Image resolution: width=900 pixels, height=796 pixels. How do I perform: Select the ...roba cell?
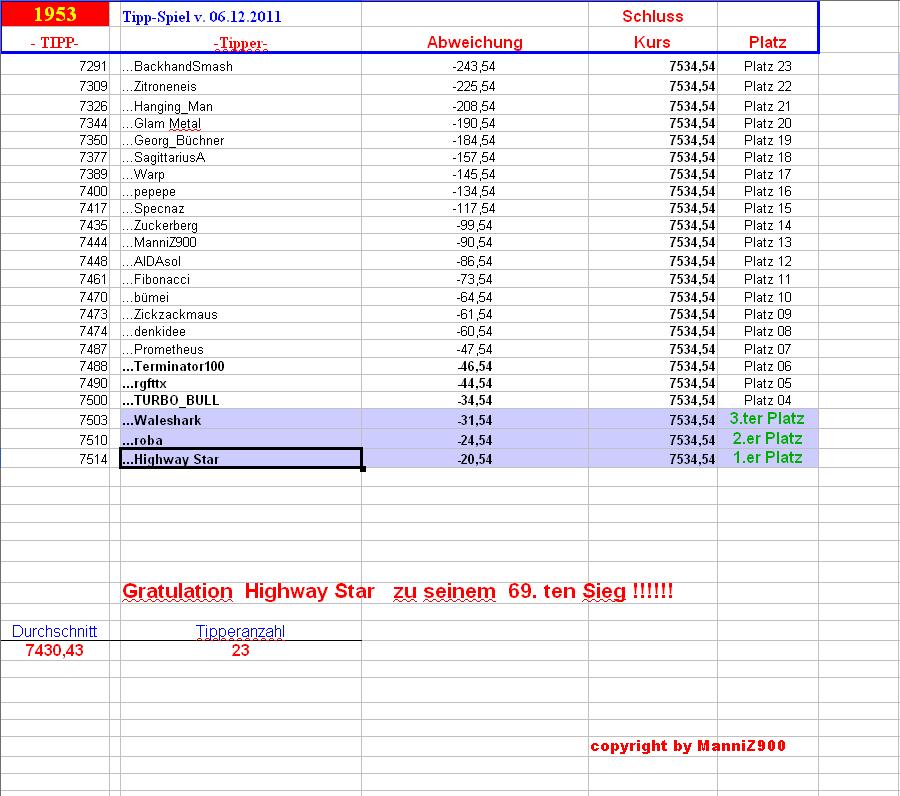240,440
